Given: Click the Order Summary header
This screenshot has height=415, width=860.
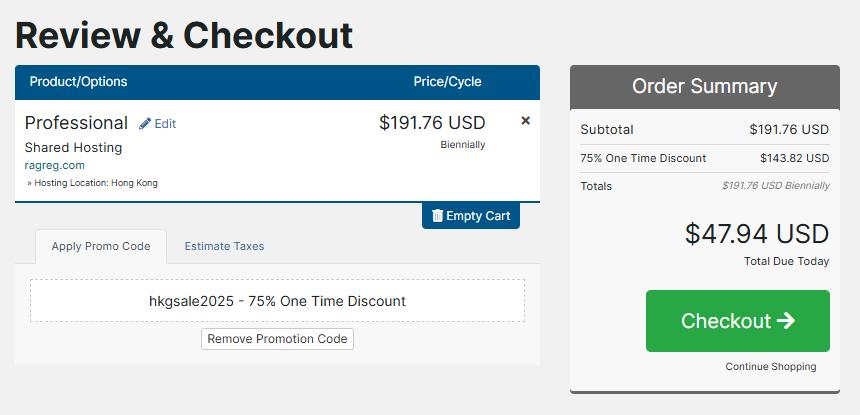Looking at the screenshot, I should 704,87.
